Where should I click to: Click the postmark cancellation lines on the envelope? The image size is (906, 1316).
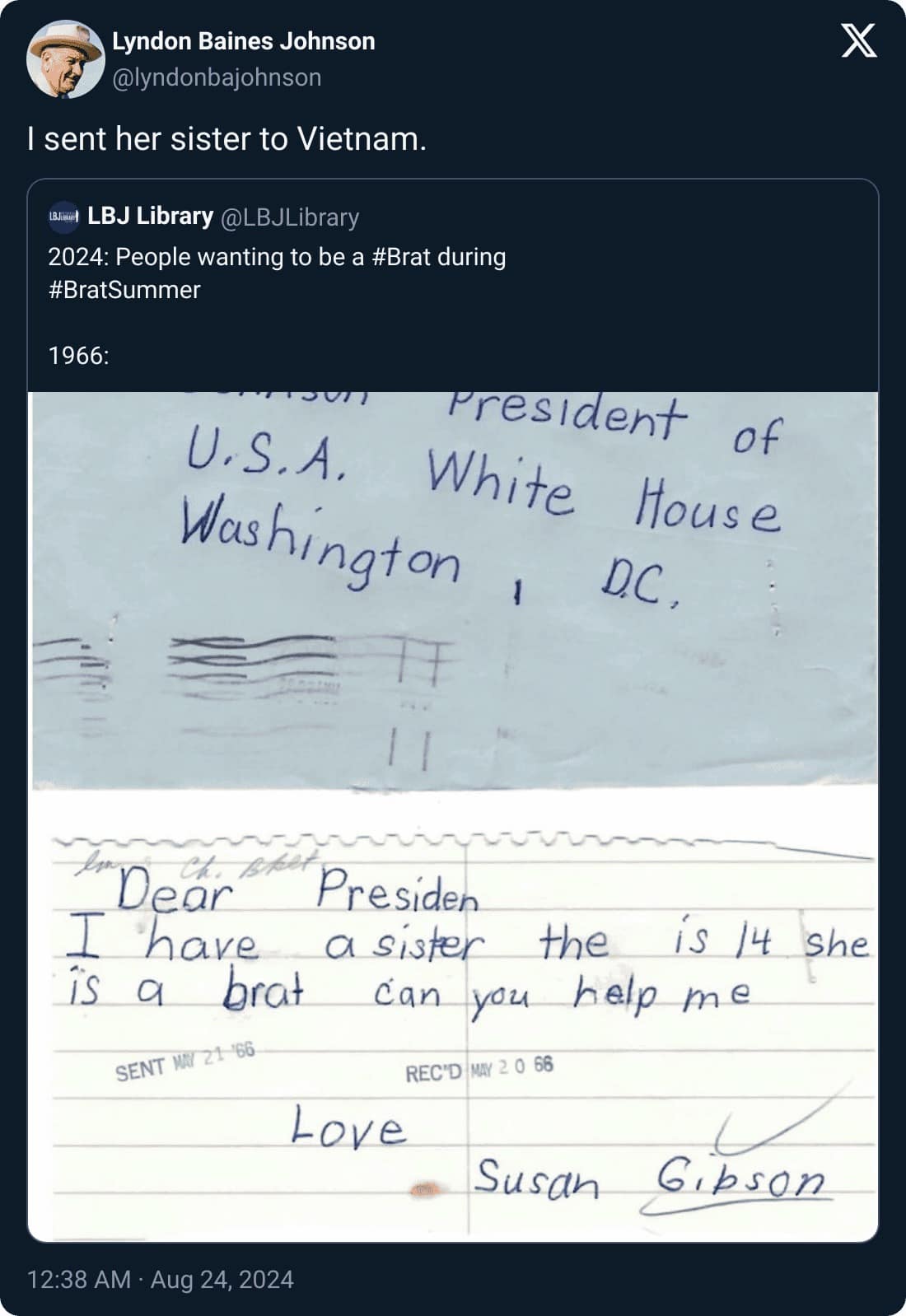click(x=251, y=659)
